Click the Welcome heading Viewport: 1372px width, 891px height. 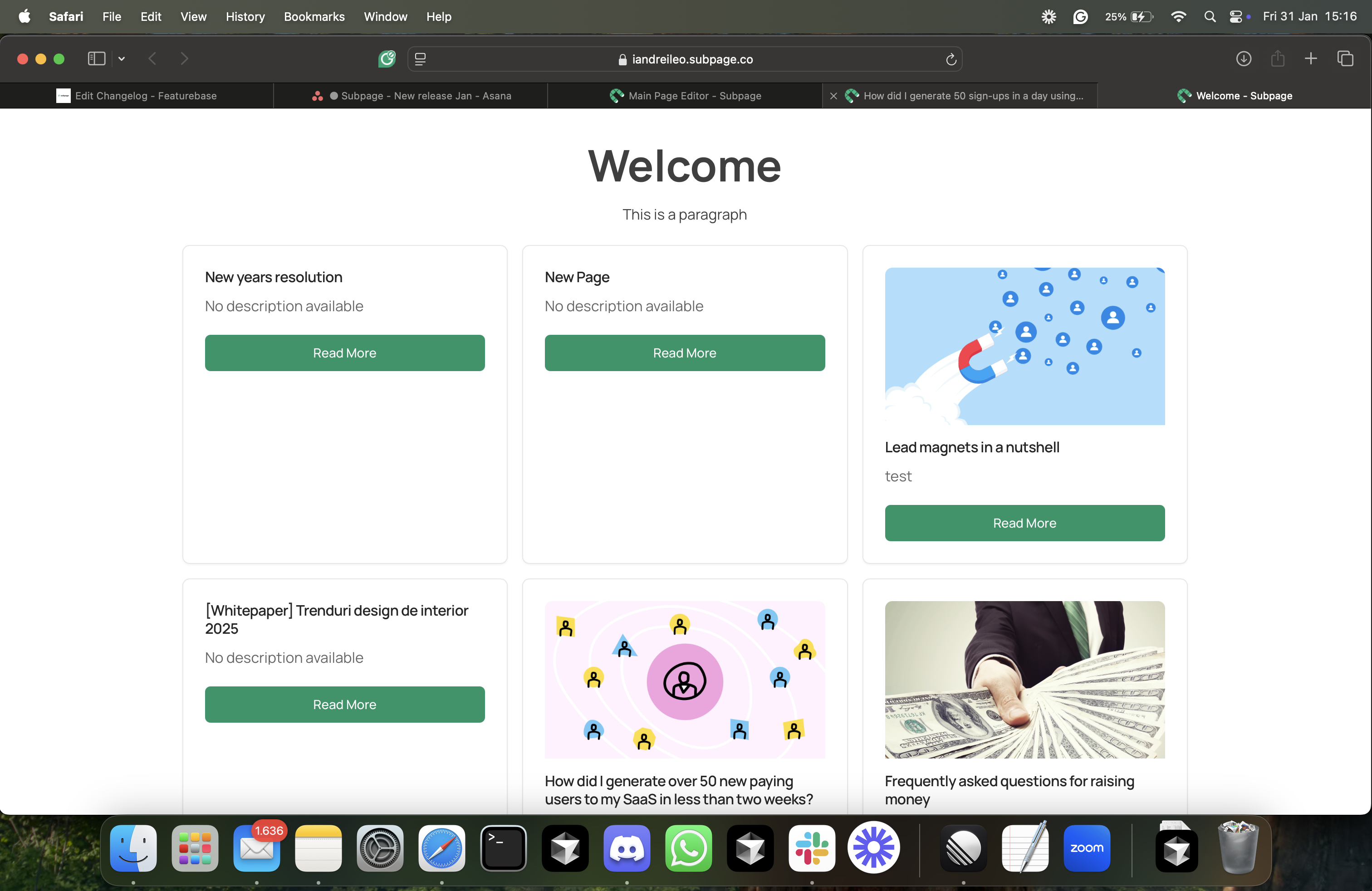tap(685, 166)
